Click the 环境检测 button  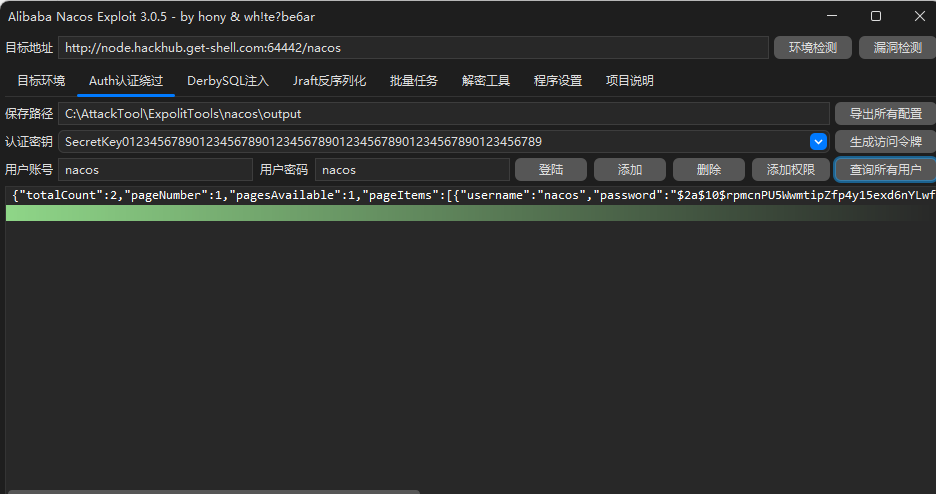click(812, 48)
